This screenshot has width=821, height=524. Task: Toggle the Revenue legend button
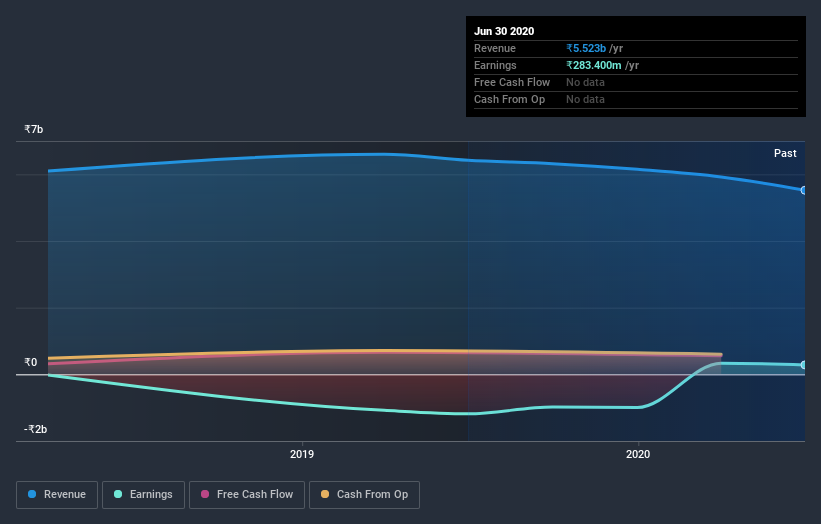(x=57, y=495)
